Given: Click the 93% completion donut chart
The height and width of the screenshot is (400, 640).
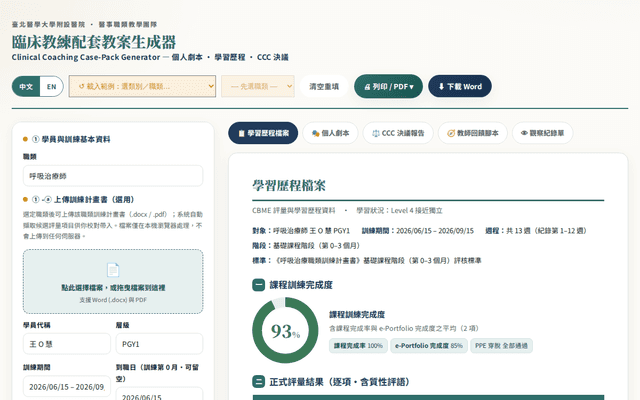Looking at the screenshot, I should (x=285, y=330).
